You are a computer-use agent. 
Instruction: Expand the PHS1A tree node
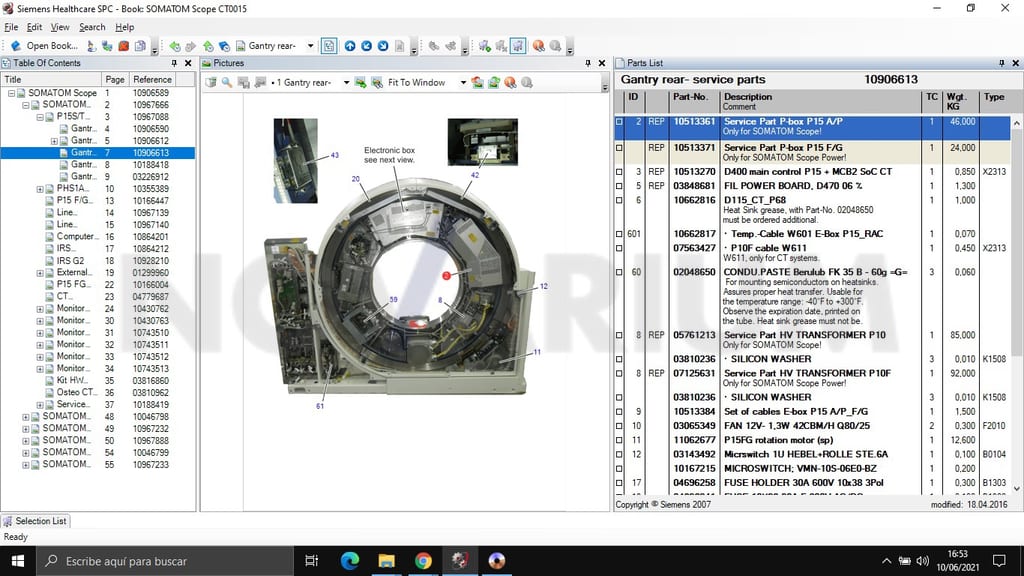(40, 189)
